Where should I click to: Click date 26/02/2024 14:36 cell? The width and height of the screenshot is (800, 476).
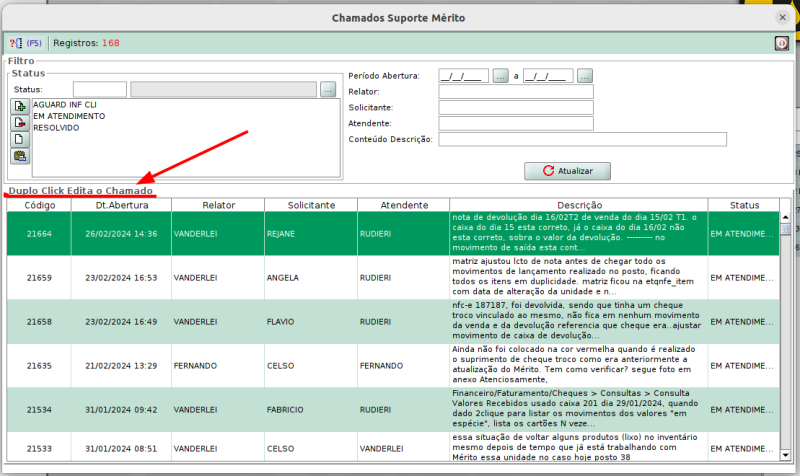(121, 234)
